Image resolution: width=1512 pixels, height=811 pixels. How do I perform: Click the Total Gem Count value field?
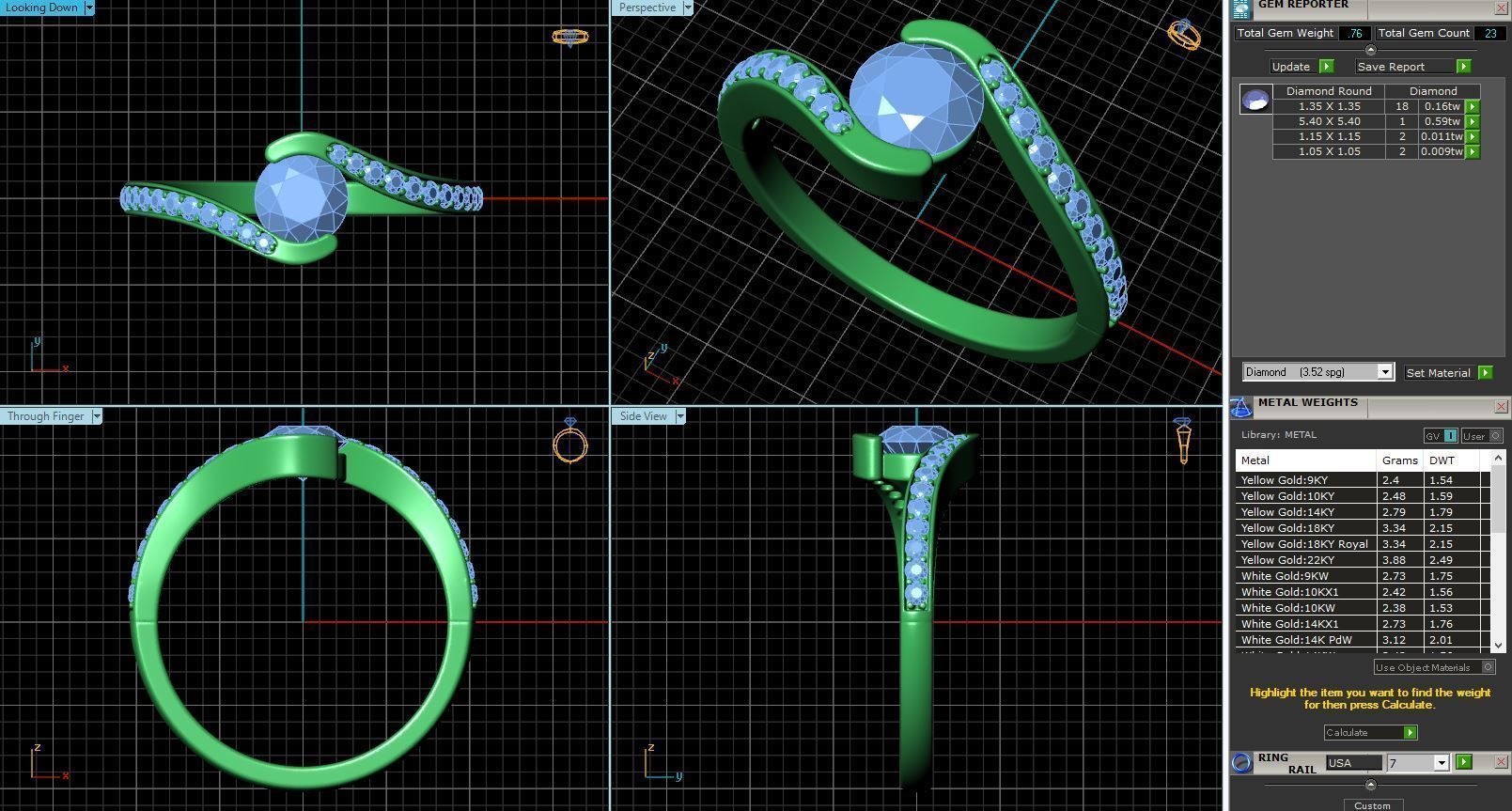1489,33
